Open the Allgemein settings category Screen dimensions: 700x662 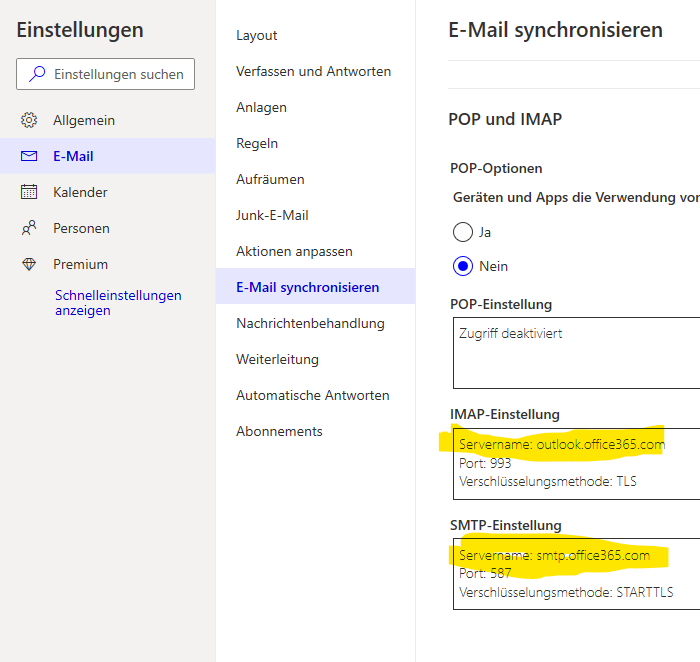pos(108,120)
